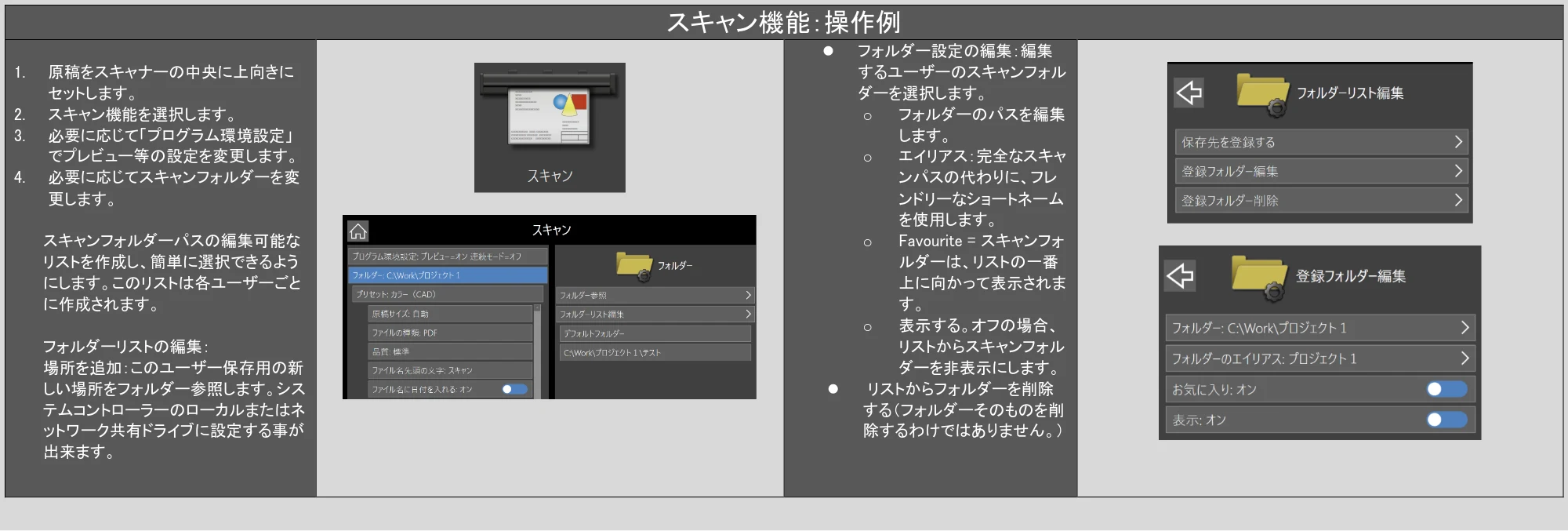Viewport: 1568px width, 531px height.
Task: Click the chevron on 登録フォルダー編集 row
Action: point(1458,171)
